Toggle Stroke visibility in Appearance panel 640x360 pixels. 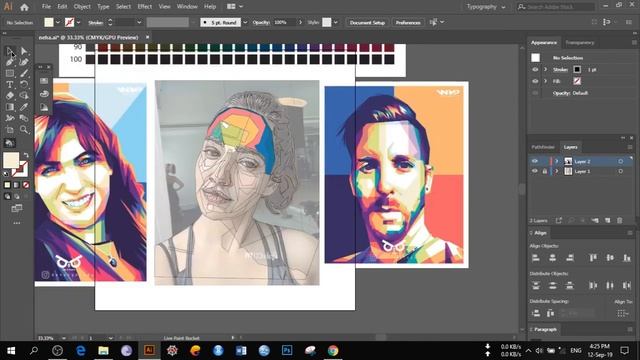535,70
